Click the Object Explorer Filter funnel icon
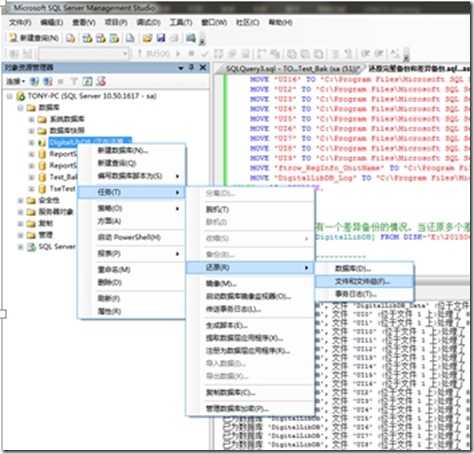The height and width of the screenshot is (454, 474). 74,81
